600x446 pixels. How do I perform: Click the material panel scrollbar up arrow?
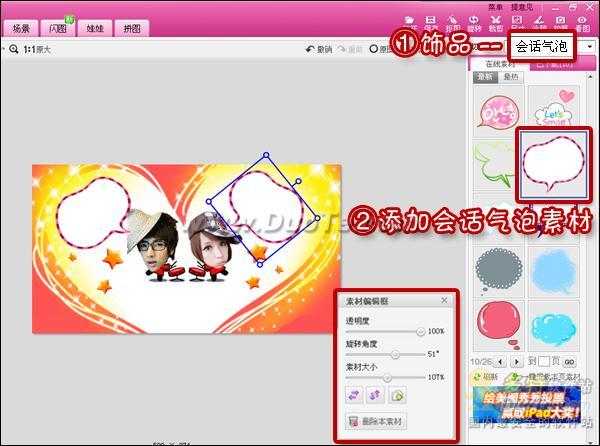click(590, 77)
